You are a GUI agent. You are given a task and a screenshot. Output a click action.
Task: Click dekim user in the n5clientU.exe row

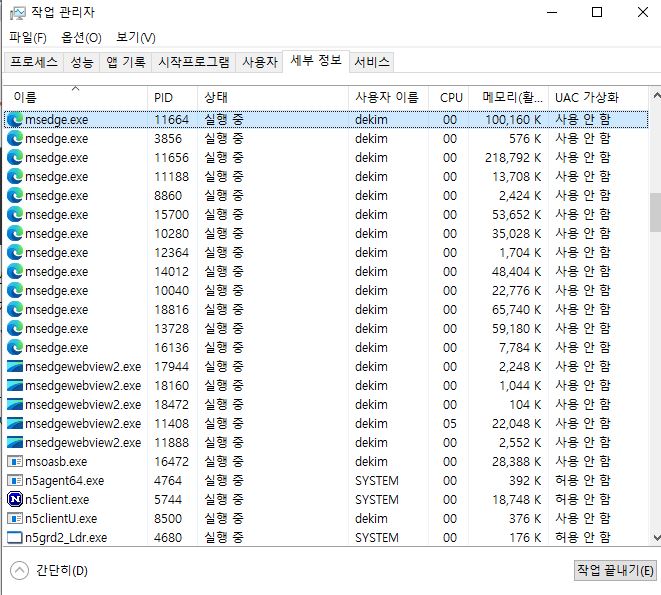point(371,519)
